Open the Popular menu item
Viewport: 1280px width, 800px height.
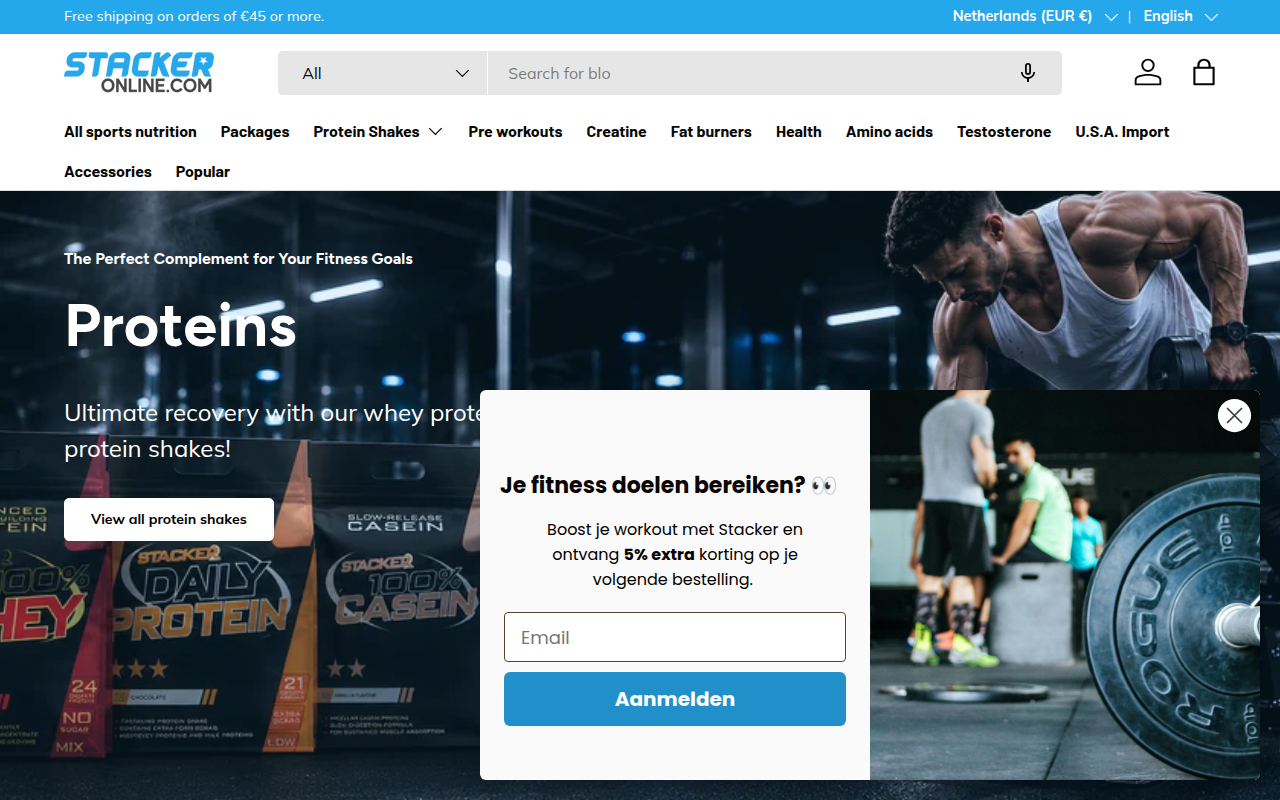click(203, 172)
